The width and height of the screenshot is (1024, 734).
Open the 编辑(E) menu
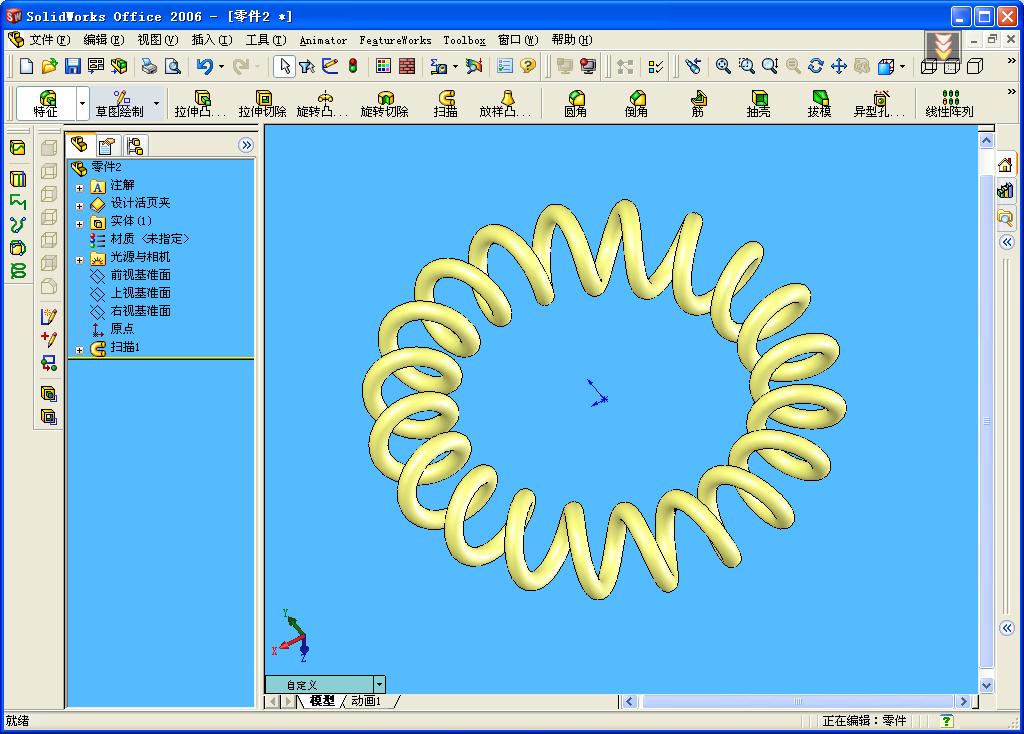point(104,40)
